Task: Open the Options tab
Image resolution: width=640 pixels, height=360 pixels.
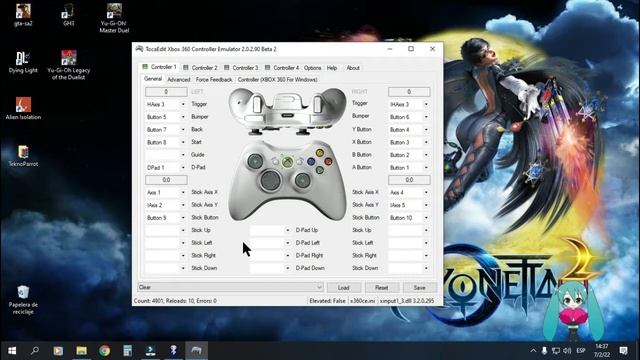Action: point(312,68)
